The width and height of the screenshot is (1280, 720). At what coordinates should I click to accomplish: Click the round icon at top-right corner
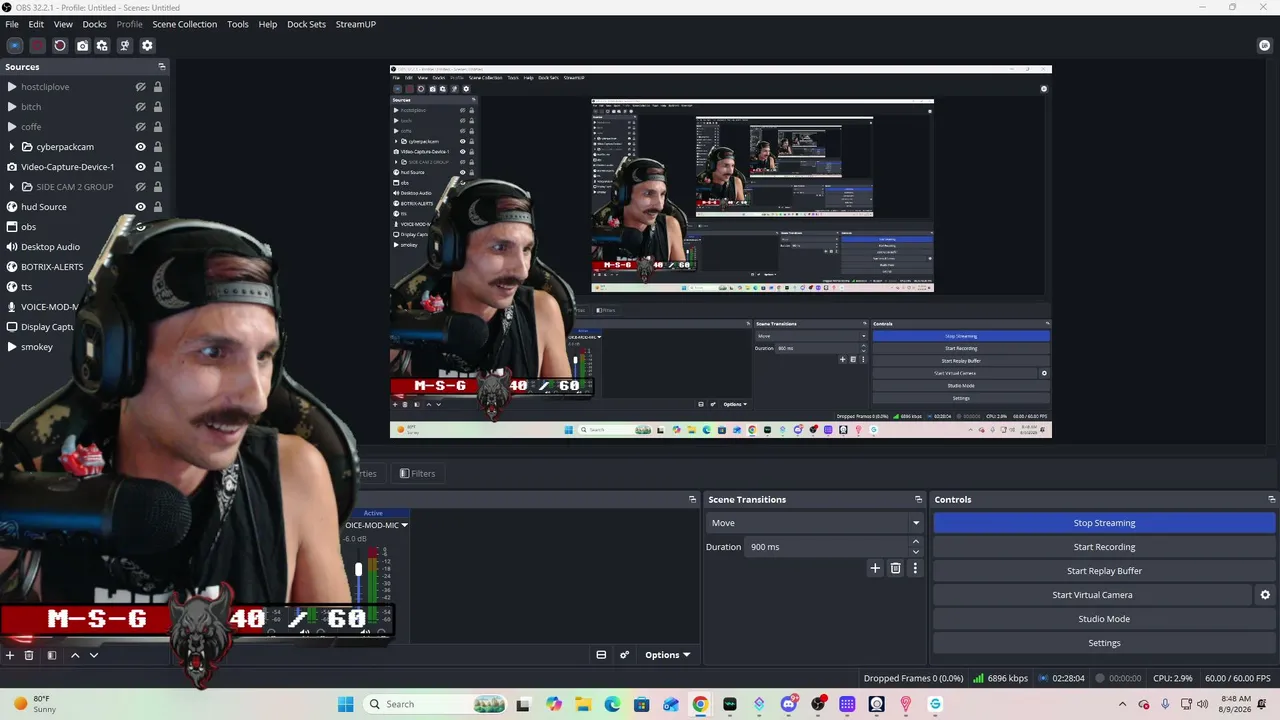coord(1265,45)
